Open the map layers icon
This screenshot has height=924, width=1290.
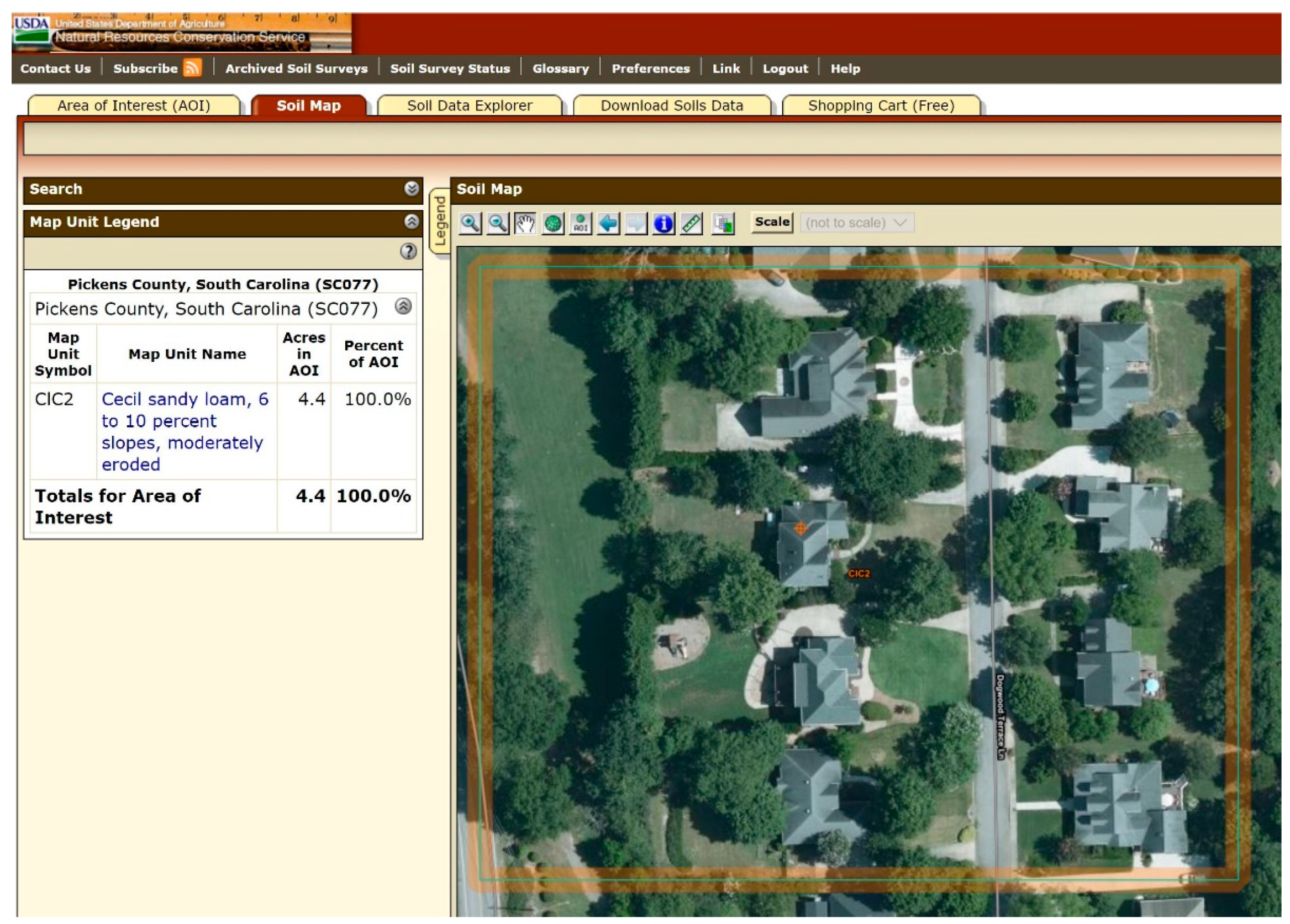pyautogui.click(x=723, y=224)
